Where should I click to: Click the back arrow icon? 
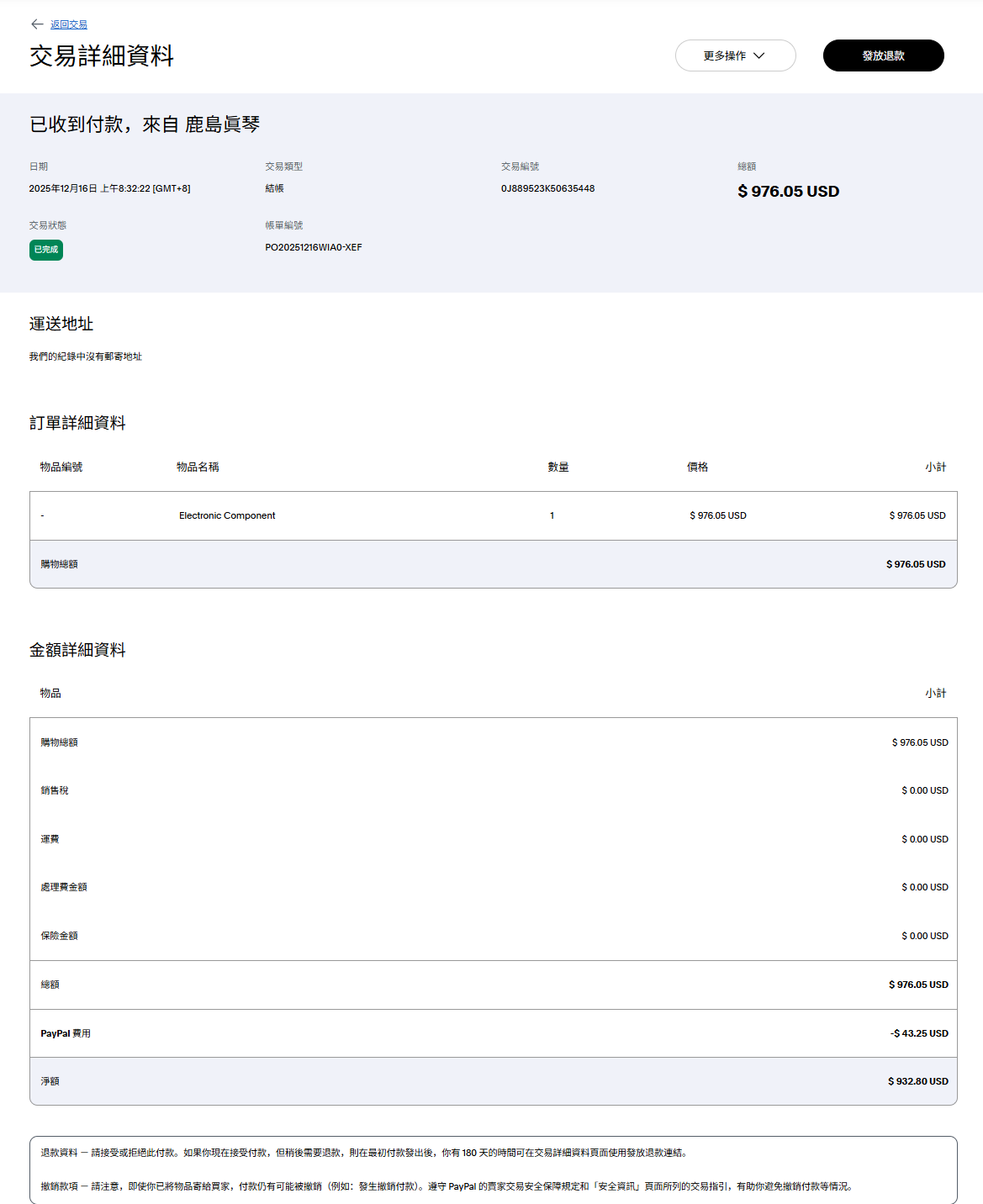[37, 24]
